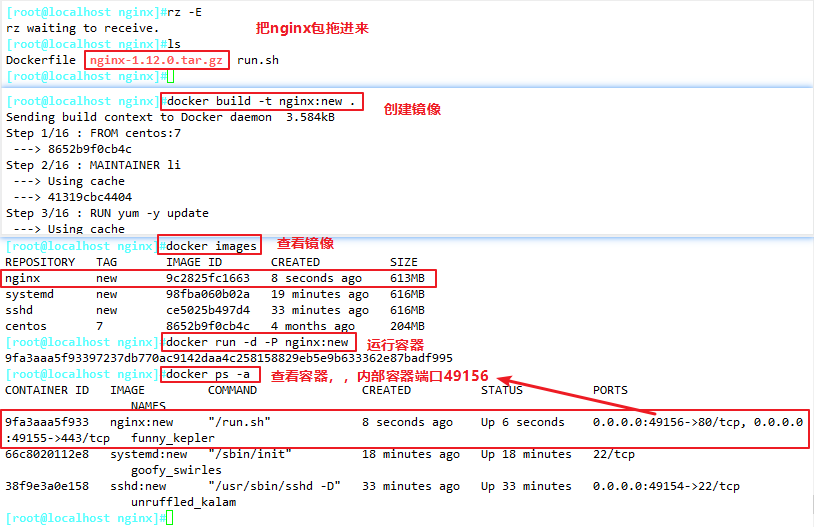Select the '/sbin/init' command entry
Image resolution: width=814 pixels, height=527 pixels.
click(x=250, y=454)
